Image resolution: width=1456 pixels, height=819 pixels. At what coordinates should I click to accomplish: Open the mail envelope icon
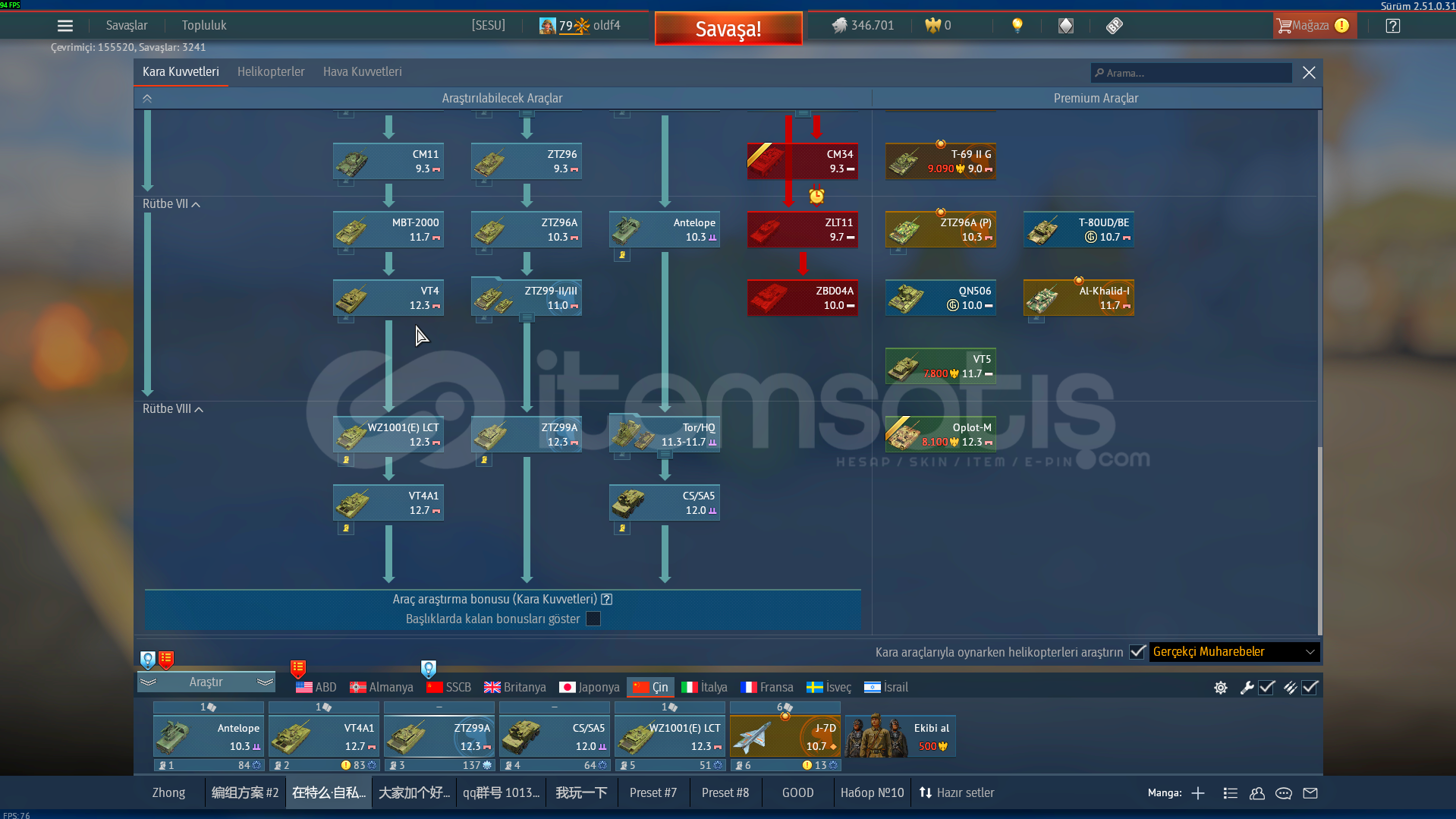[x=1310, y=793]
